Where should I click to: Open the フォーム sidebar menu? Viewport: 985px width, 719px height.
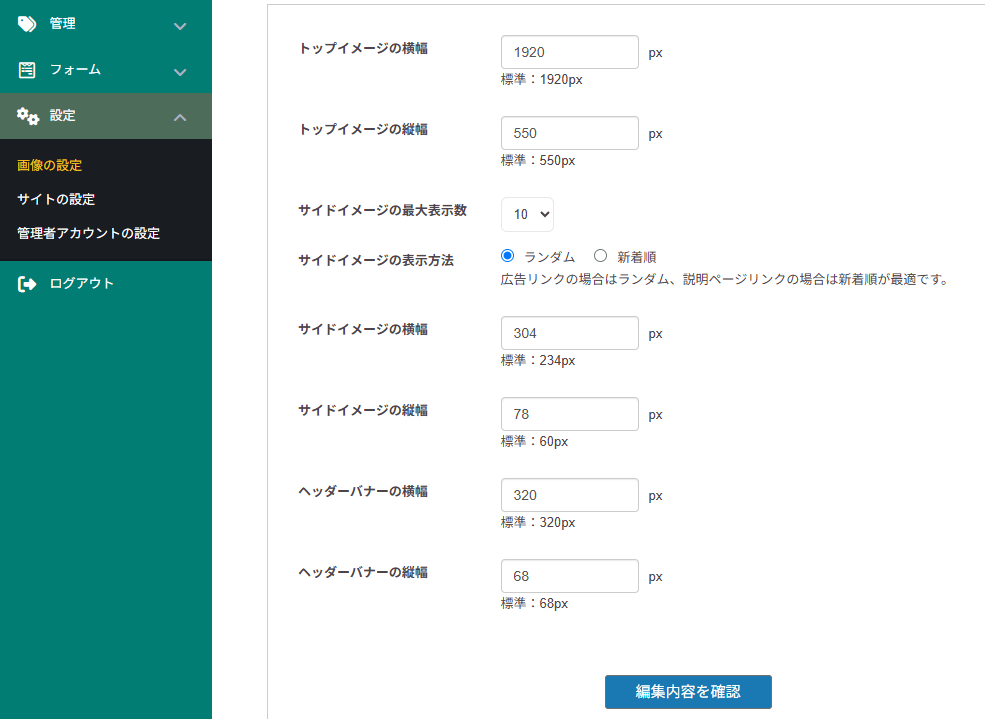coord(106,70)
